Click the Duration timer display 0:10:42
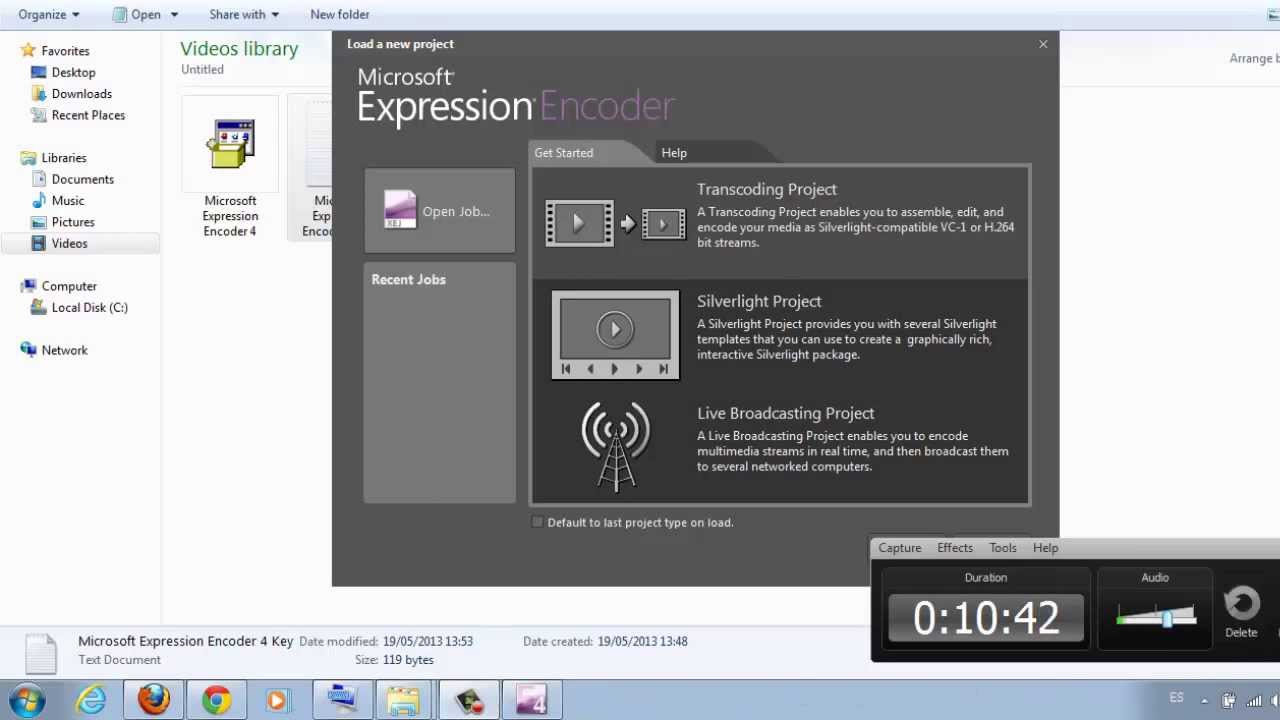 tap(986, 618)
